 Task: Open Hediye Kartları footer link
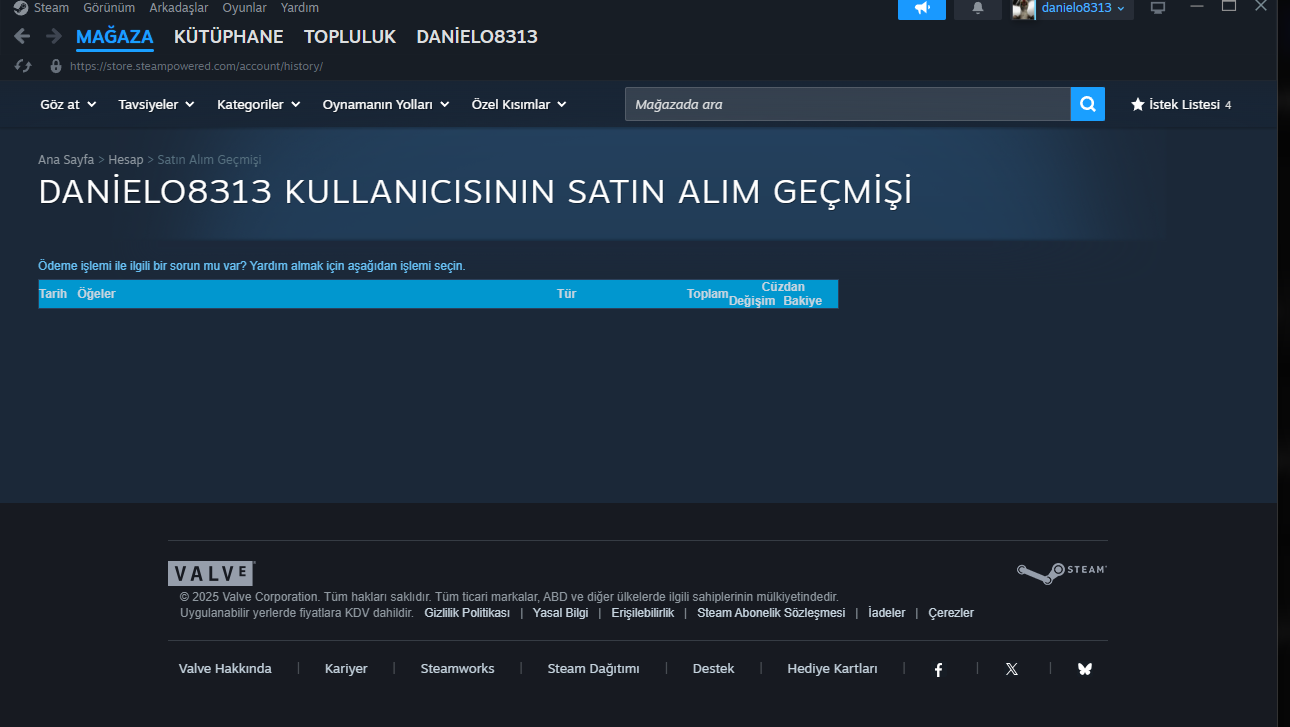pyautogui.click(x=832, y=669)
